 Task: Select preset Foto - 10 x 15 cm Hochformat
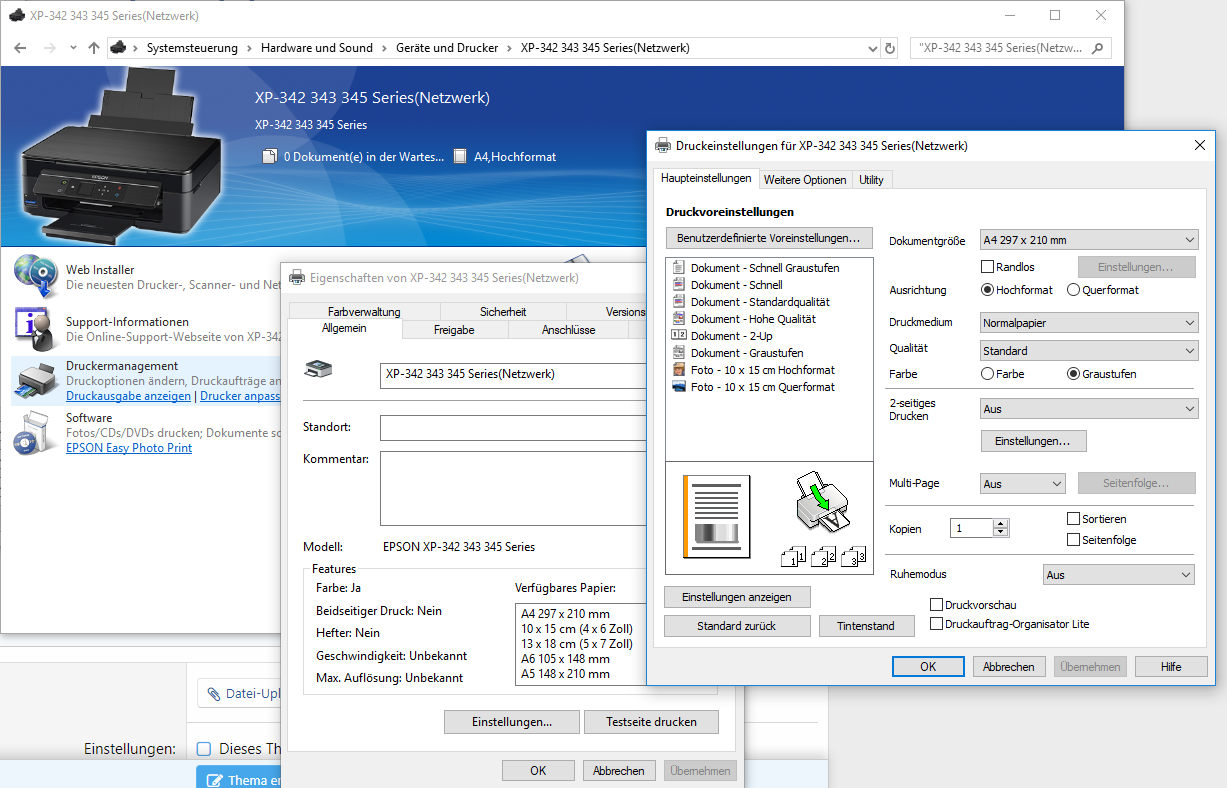point(754,370)
